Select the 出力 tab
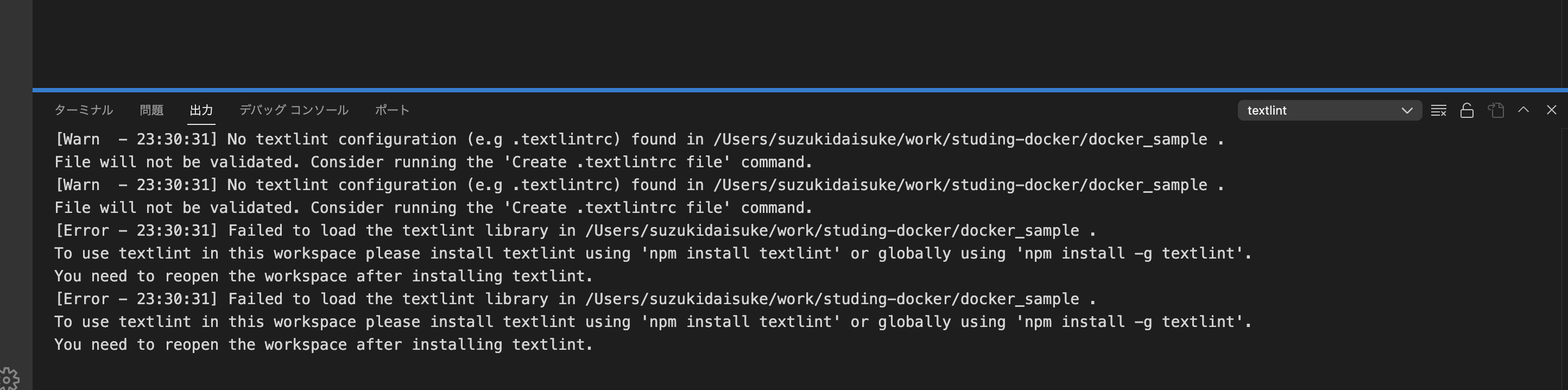Viewport: 1568px width, 390px height. point(201,110)
